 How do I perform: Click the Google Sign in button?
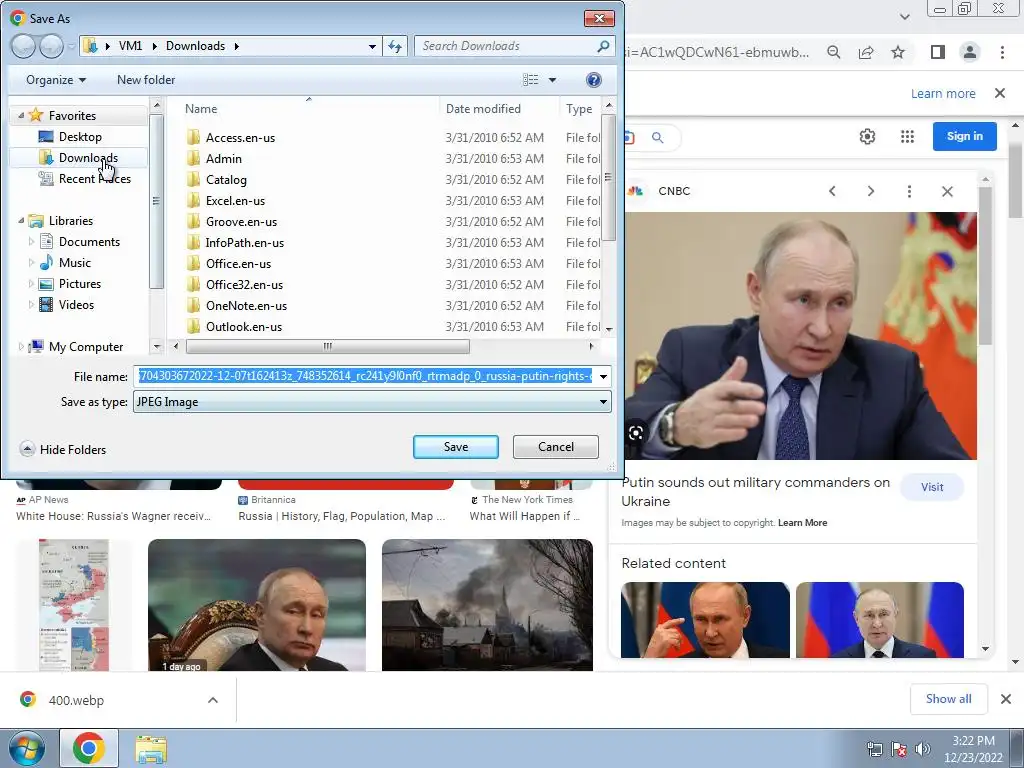[x=965, y=136]
